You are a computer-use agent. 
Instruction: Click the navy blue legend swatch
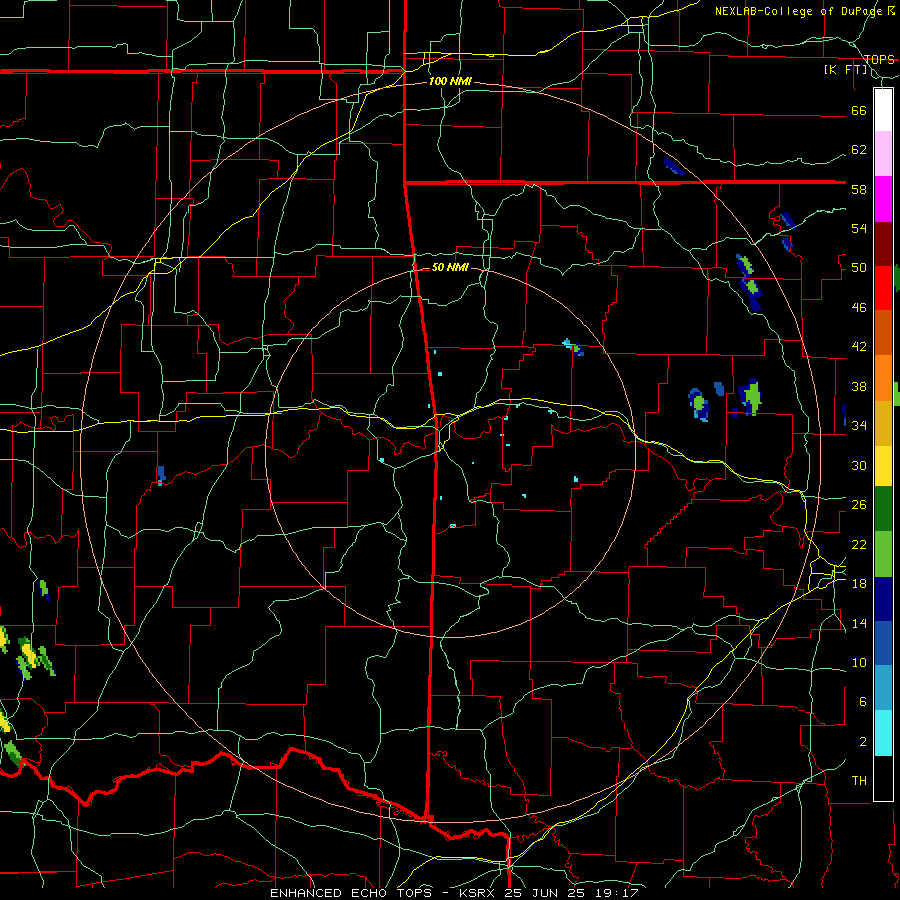883,599
